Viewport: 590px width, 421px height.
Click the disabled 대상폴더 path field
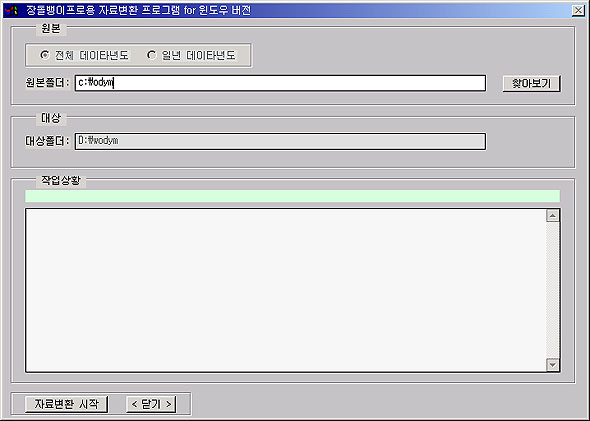click(x=280, y=141)
